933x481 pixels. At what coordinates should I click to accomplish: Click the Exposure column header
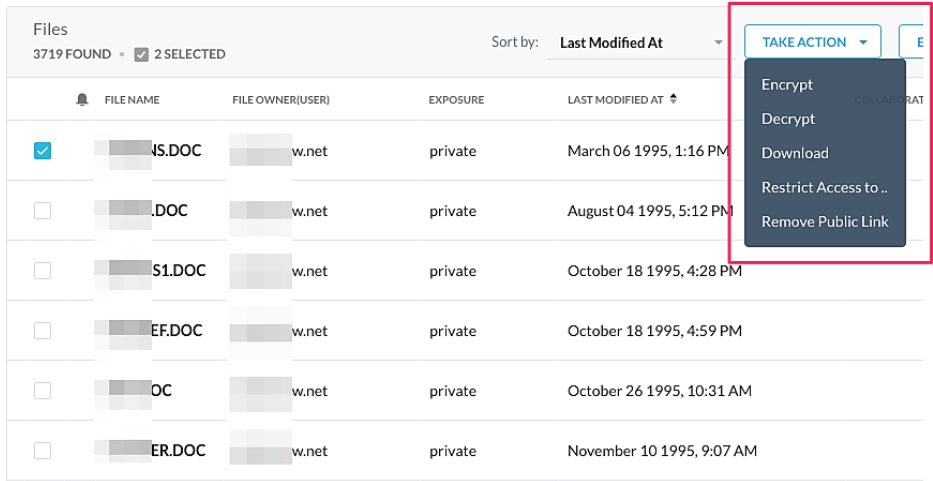click(456, 100)
